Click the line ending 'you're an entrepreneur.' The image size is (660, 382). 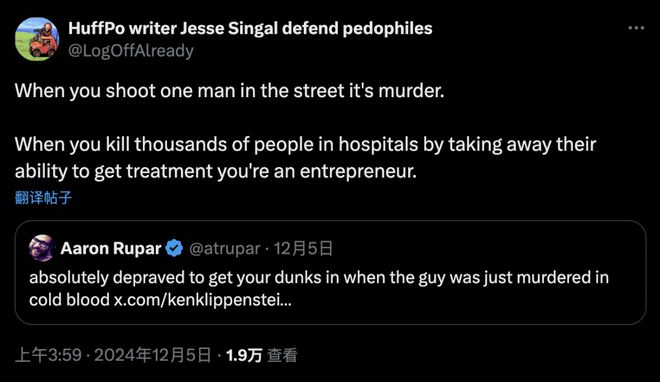[x=216, y=171]
